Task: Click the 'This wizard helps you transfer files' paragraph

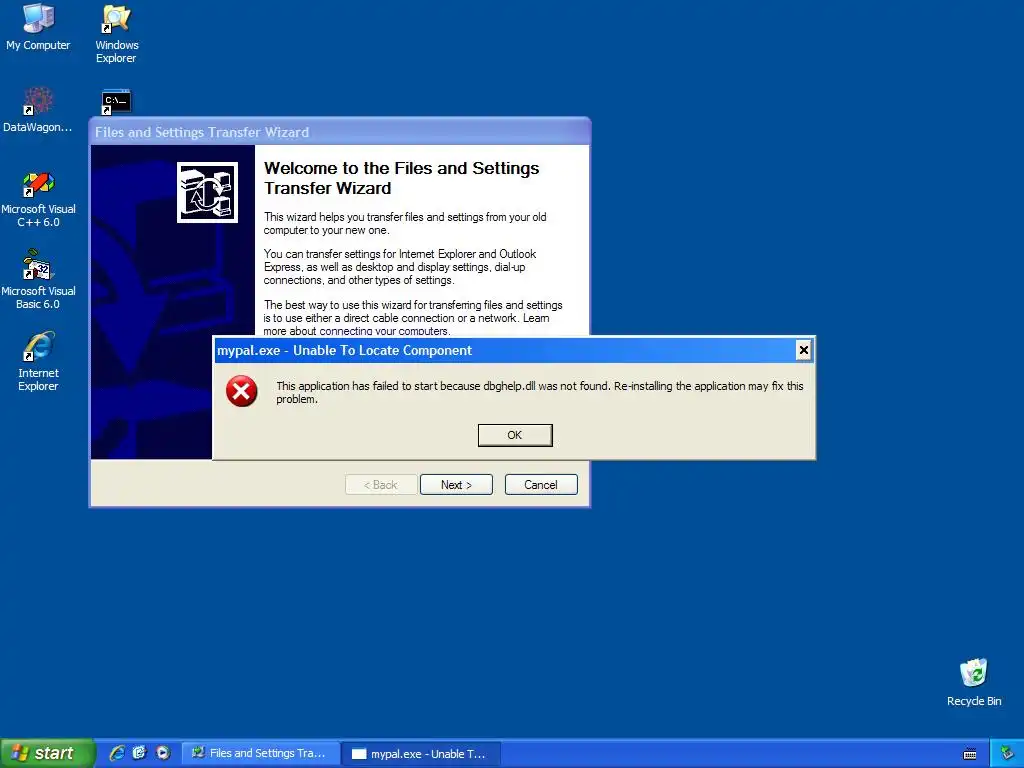Action: 405,223
